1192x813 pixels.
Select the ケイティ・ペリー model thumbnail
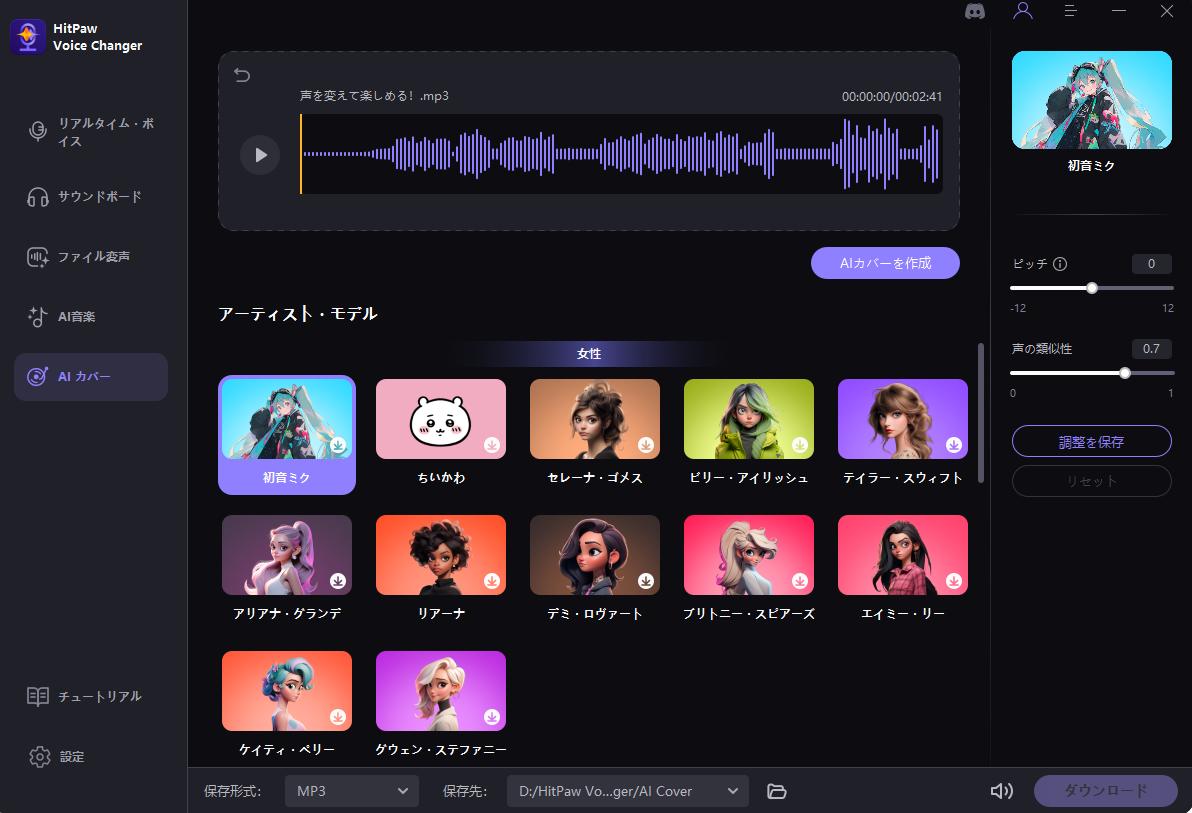click(x=287, y=691)
